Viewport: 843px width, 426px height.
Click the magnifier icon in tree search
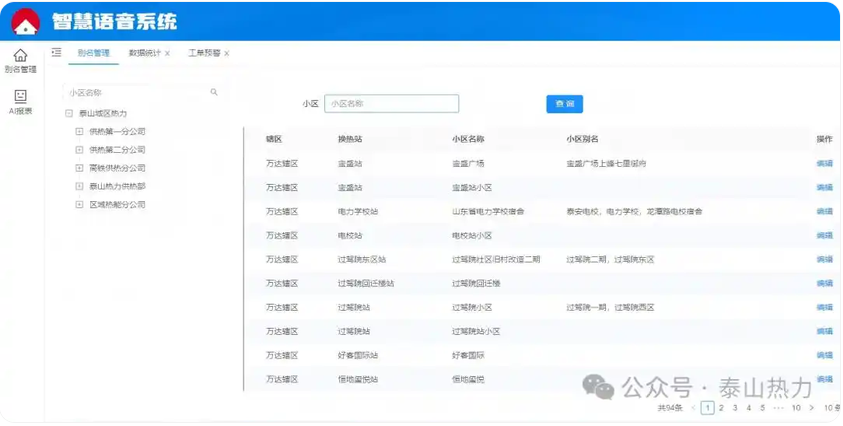click(214, 92)
